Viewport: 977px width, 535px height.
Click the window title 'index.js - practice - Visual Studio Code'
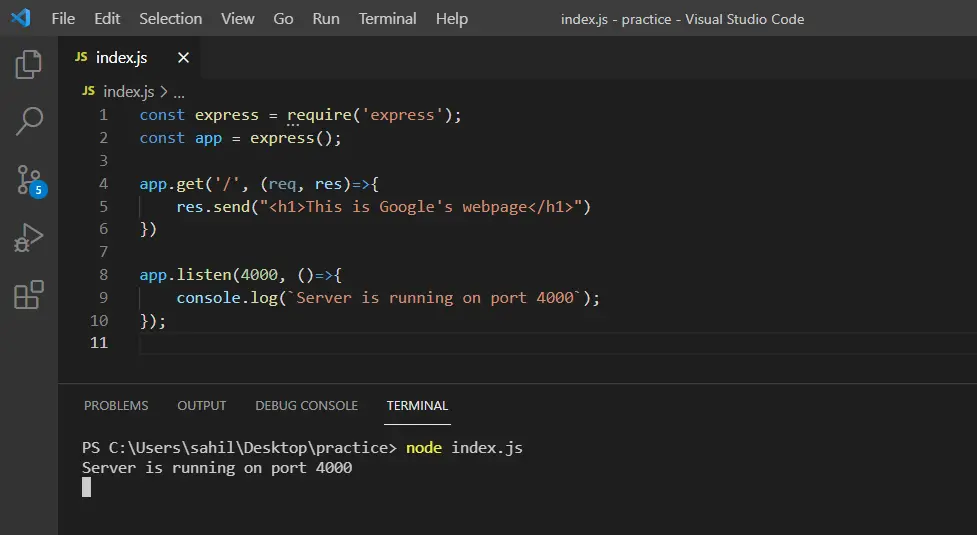tap(682, 19)
